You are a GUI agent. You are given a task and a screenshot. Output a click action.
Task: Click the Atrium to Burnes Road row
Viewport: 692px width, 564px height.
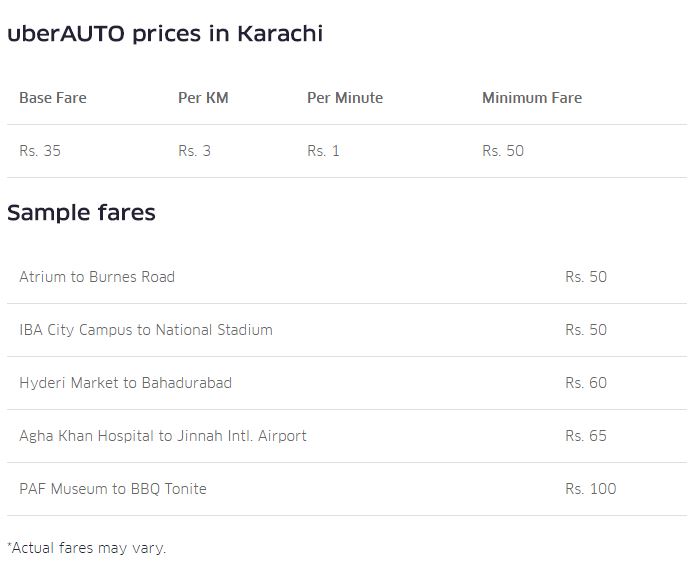coord(97,277)
